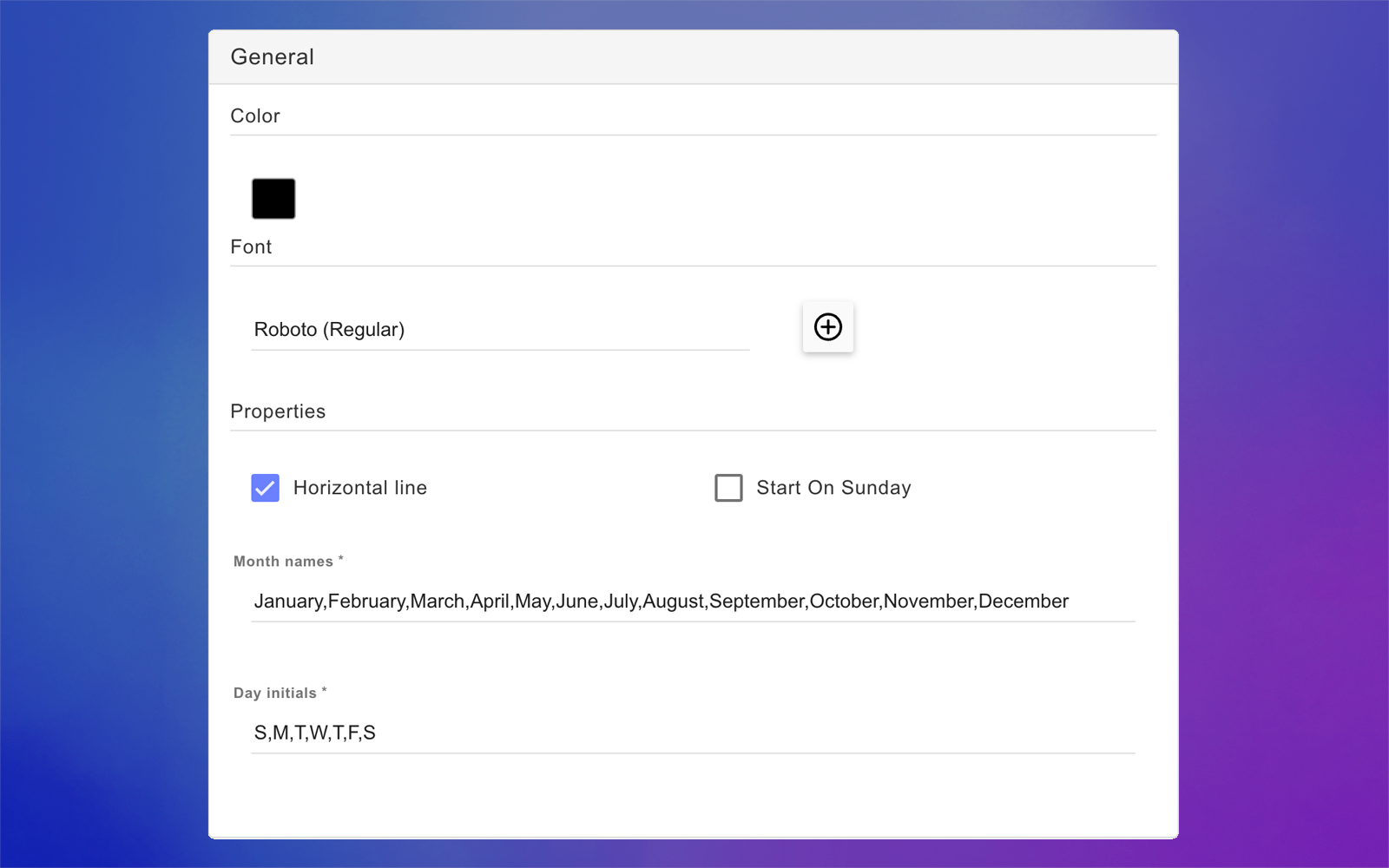Uncheck the Horizontal line checkbox
Image resolution: width=1389 pixels, height=868 pixels.
click(265, 488)
